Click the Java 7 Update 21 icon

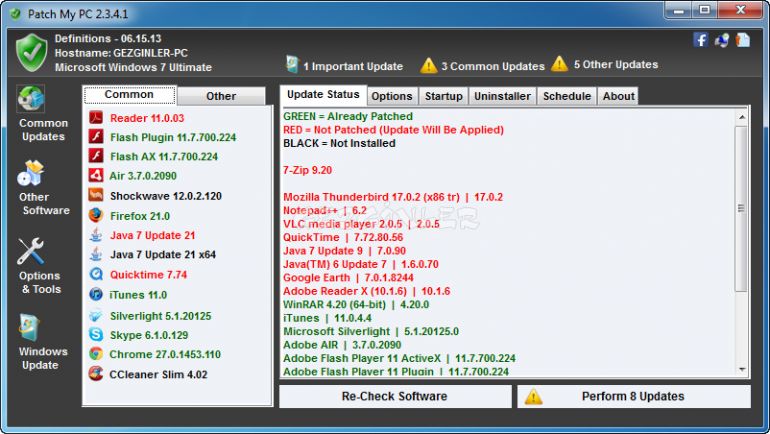pos(96,235)
